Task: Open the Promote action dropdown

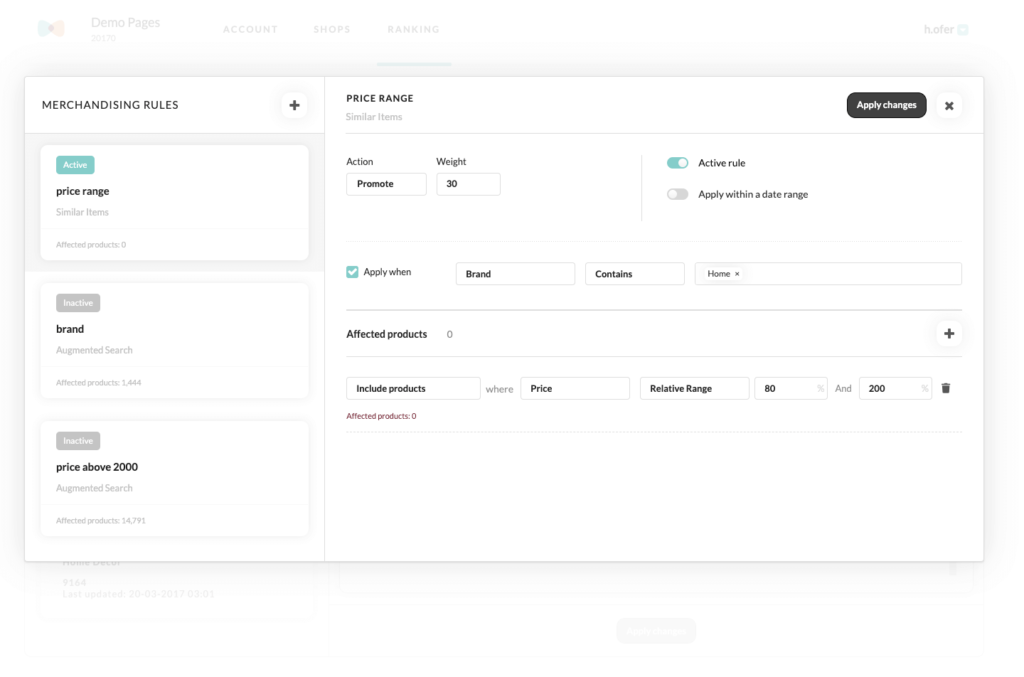Action: (386, 184)
